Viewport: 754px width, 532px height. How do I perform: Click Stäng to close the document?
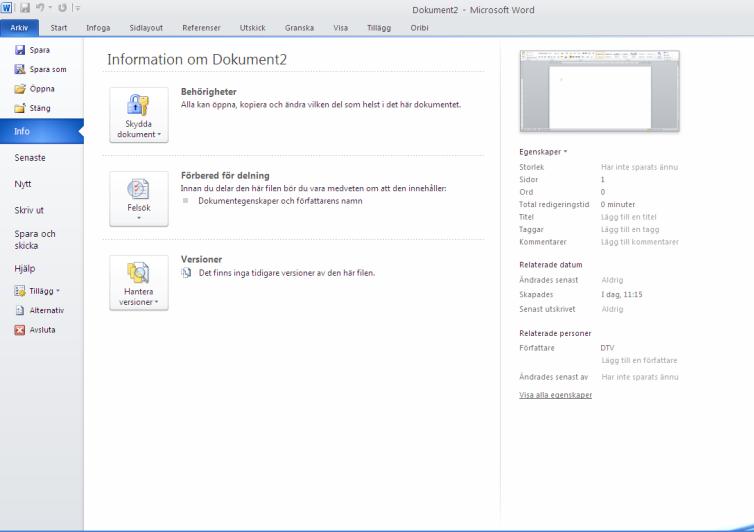point(33,108)
